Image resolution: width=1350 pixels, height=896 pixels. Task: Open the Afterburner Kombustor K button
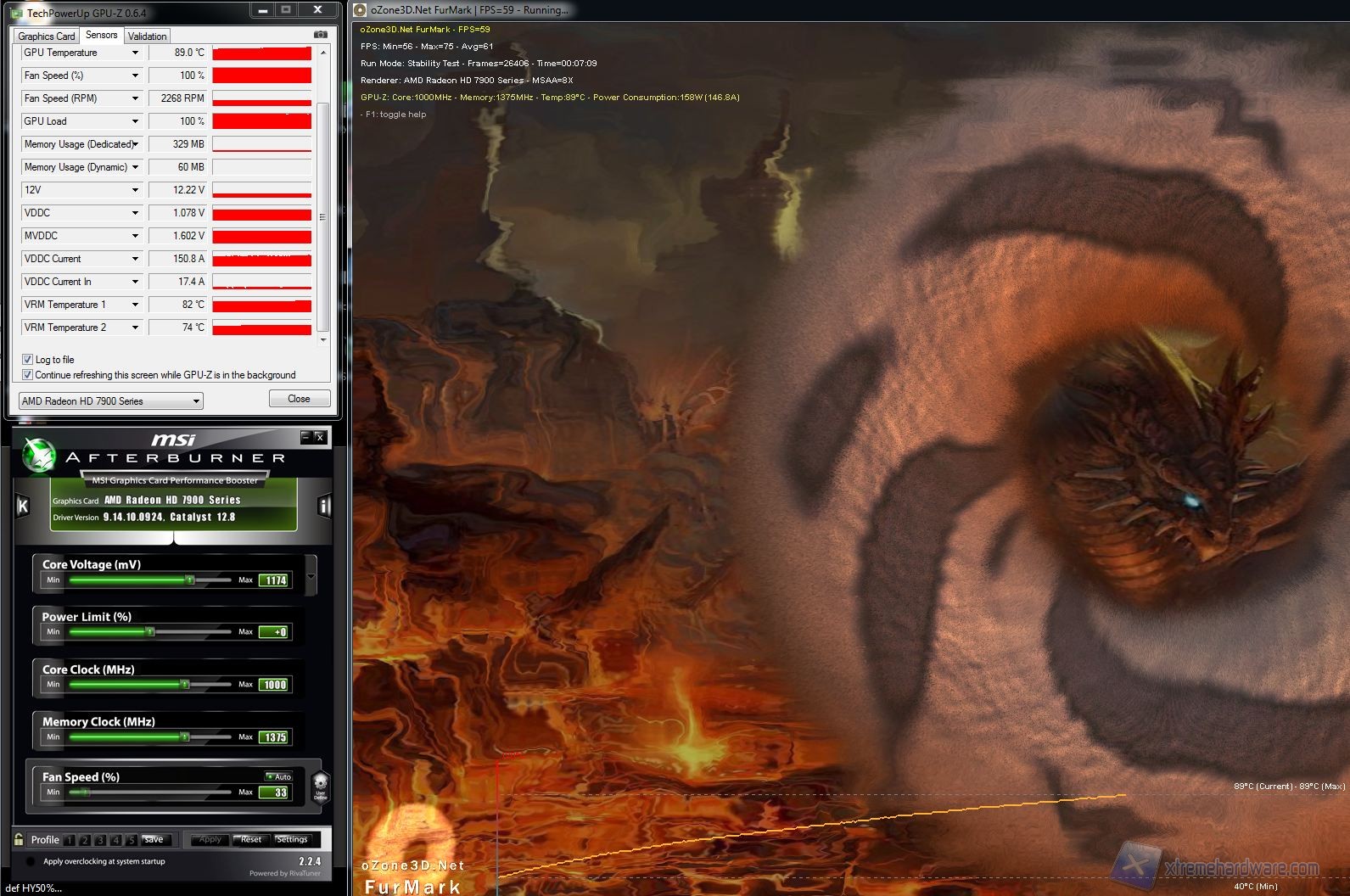pos(23,506)
